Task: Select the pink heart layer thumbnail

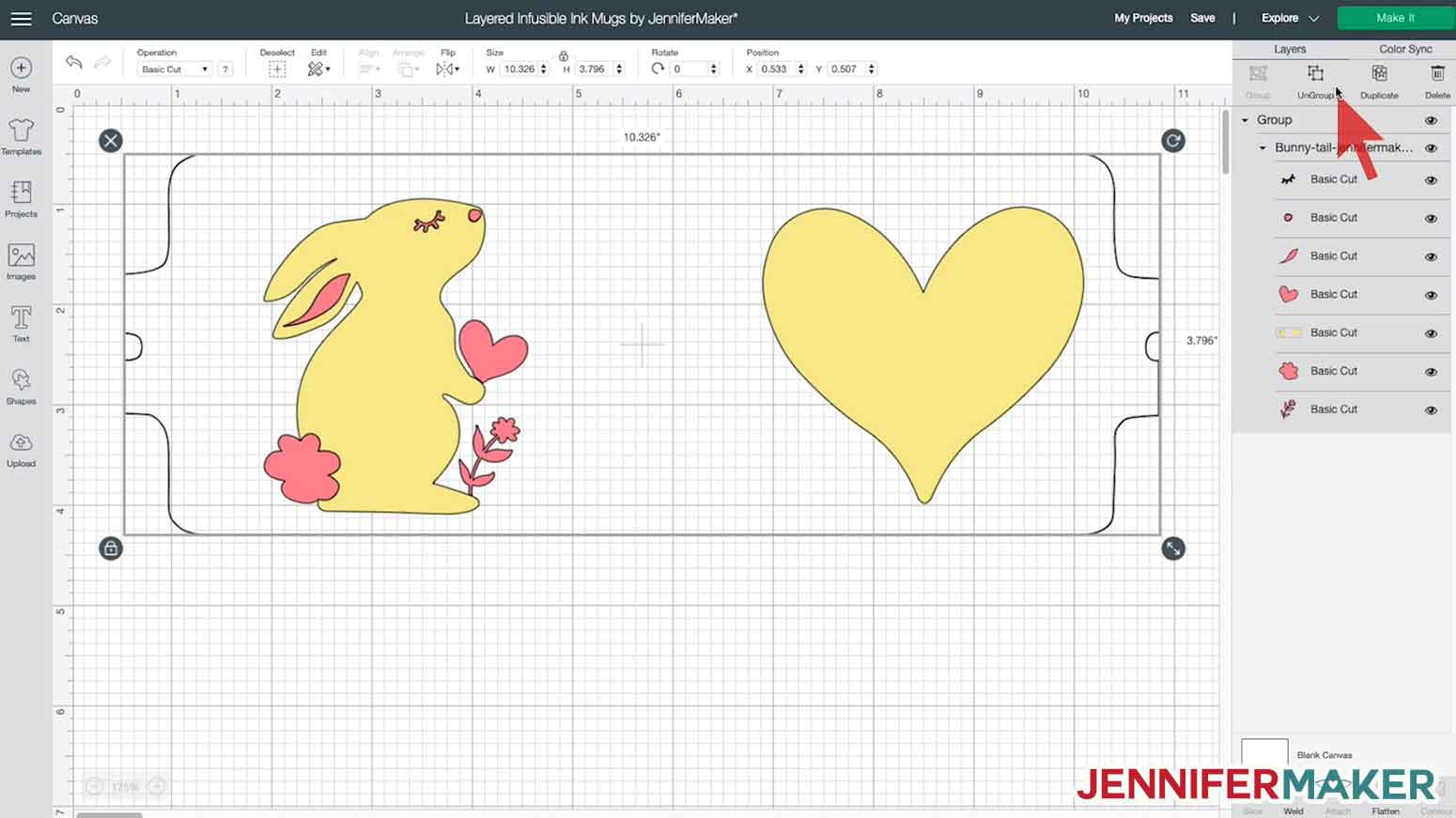Action: click(1289, 295)
